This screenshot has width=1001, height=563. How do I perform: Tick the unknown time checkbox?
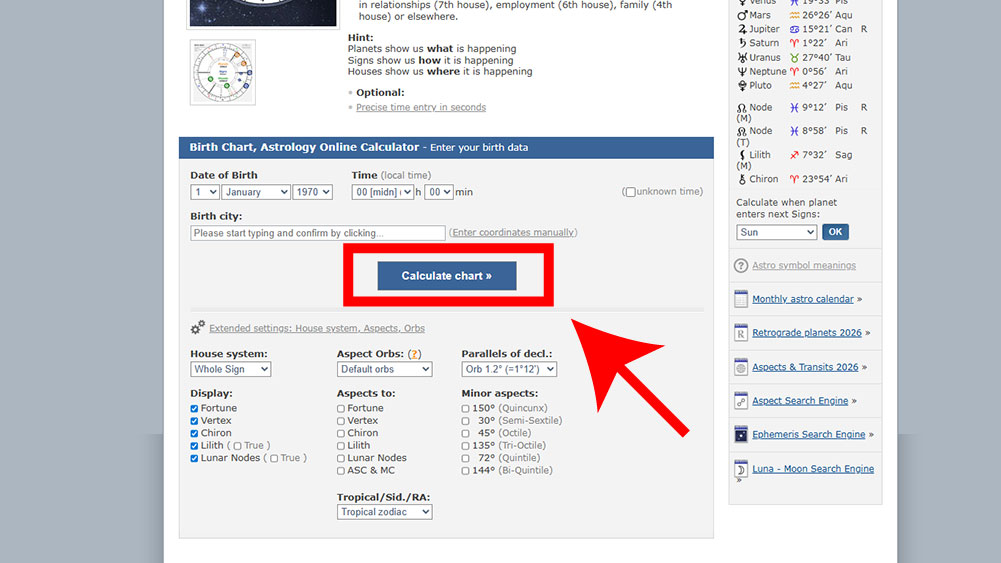click(630, 192)
